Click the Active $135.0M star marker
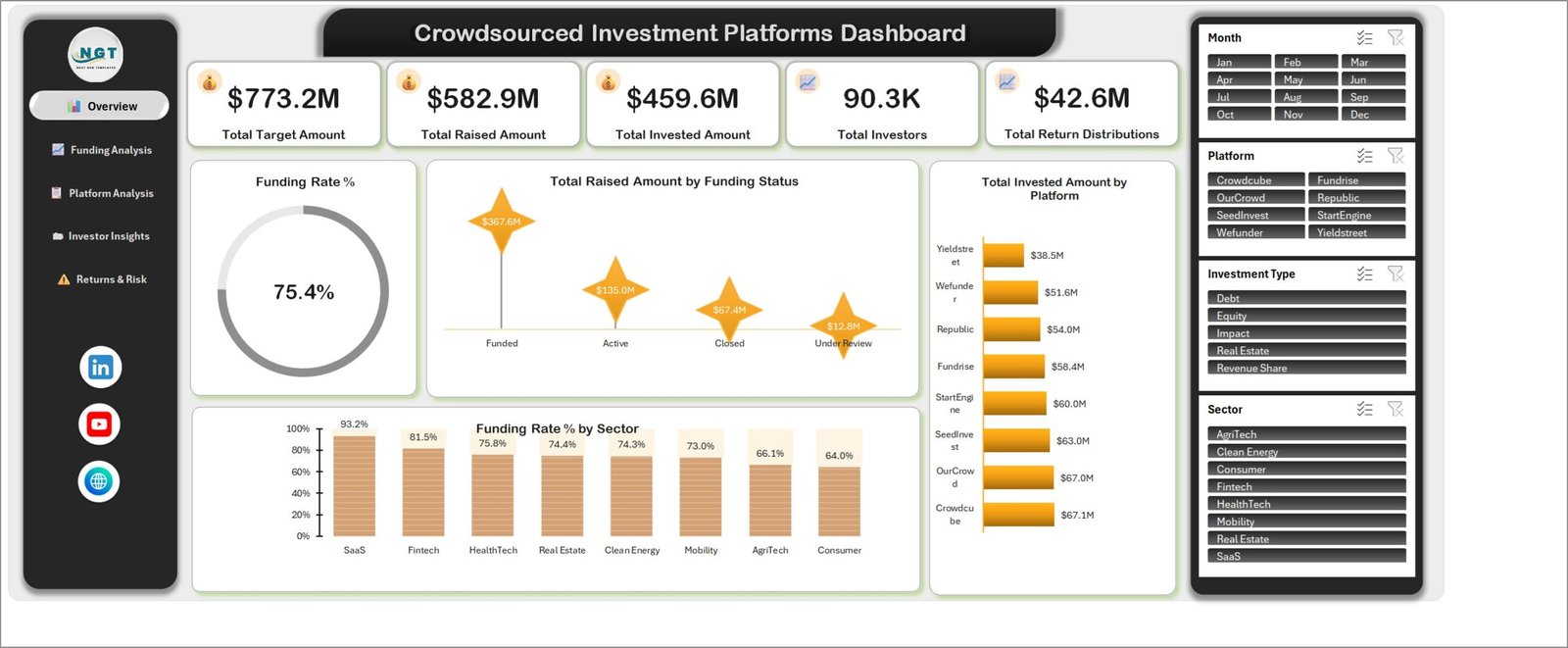1568x648 pixels. click(614, 290)
